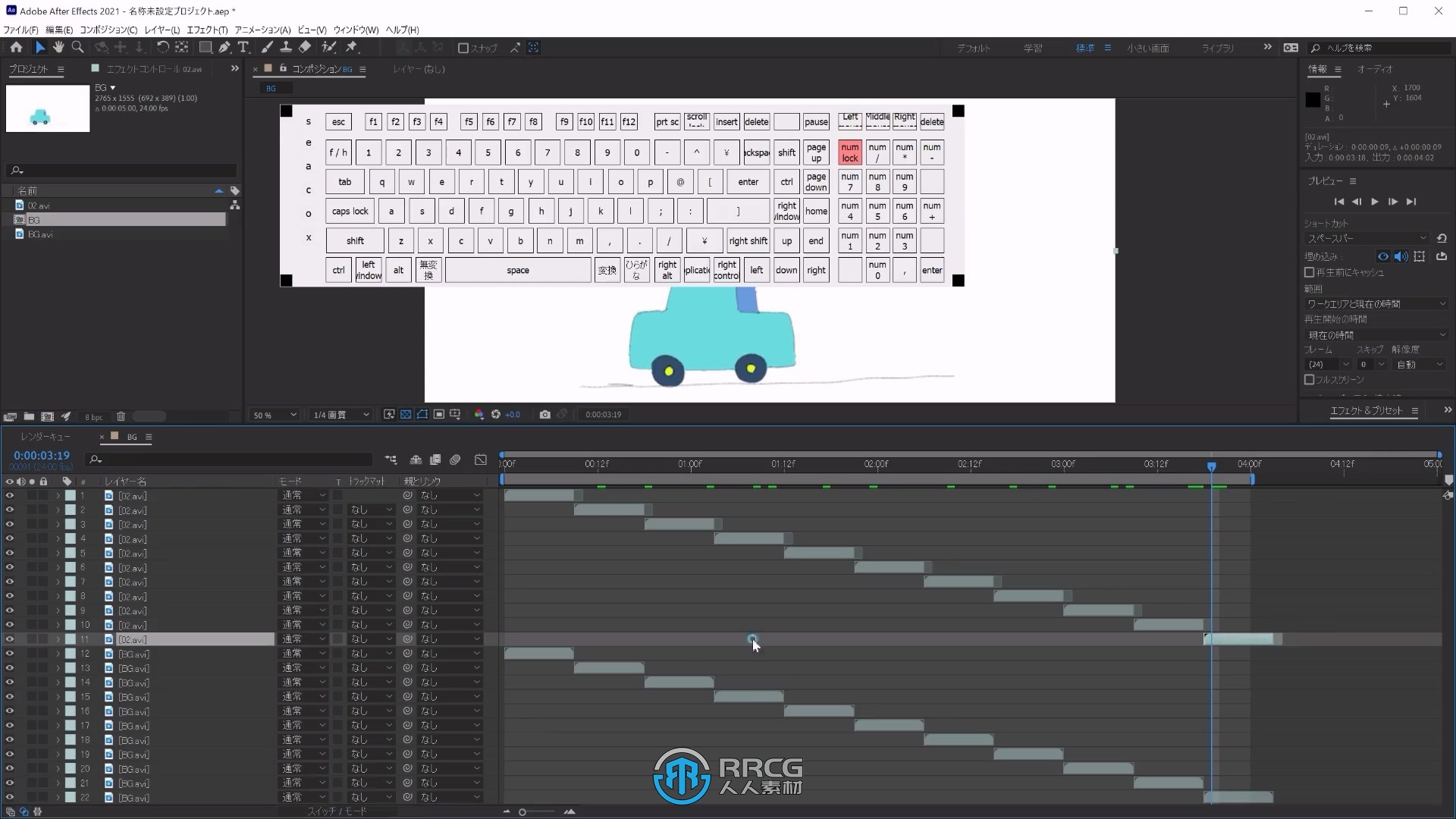Select the Selection (arrow) tool
Image resolution: width=1456 pixels, height=819 pixels.
40,47
